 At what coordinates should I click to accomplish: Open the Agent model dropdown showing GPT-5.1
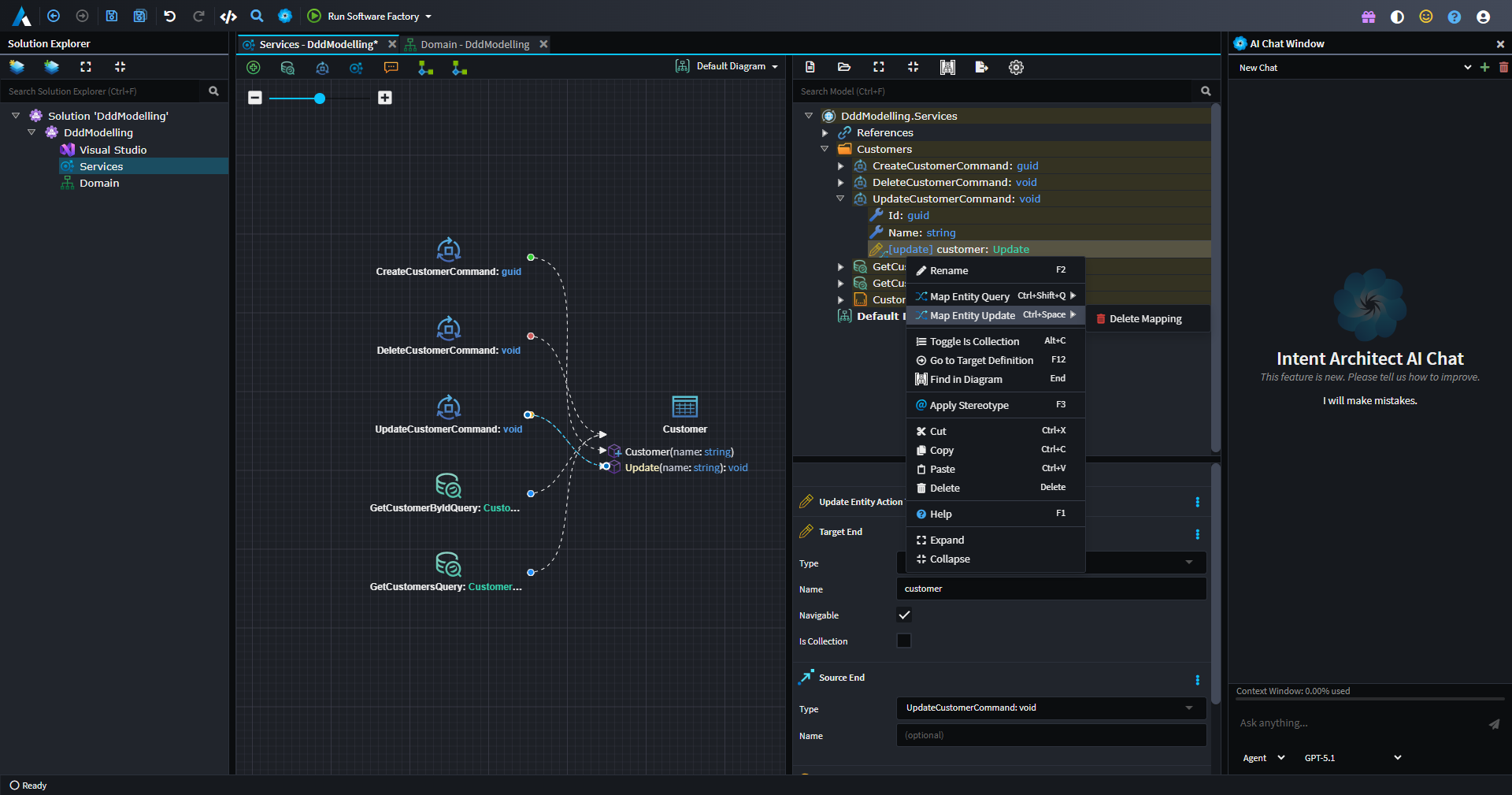click(1350, 758)
